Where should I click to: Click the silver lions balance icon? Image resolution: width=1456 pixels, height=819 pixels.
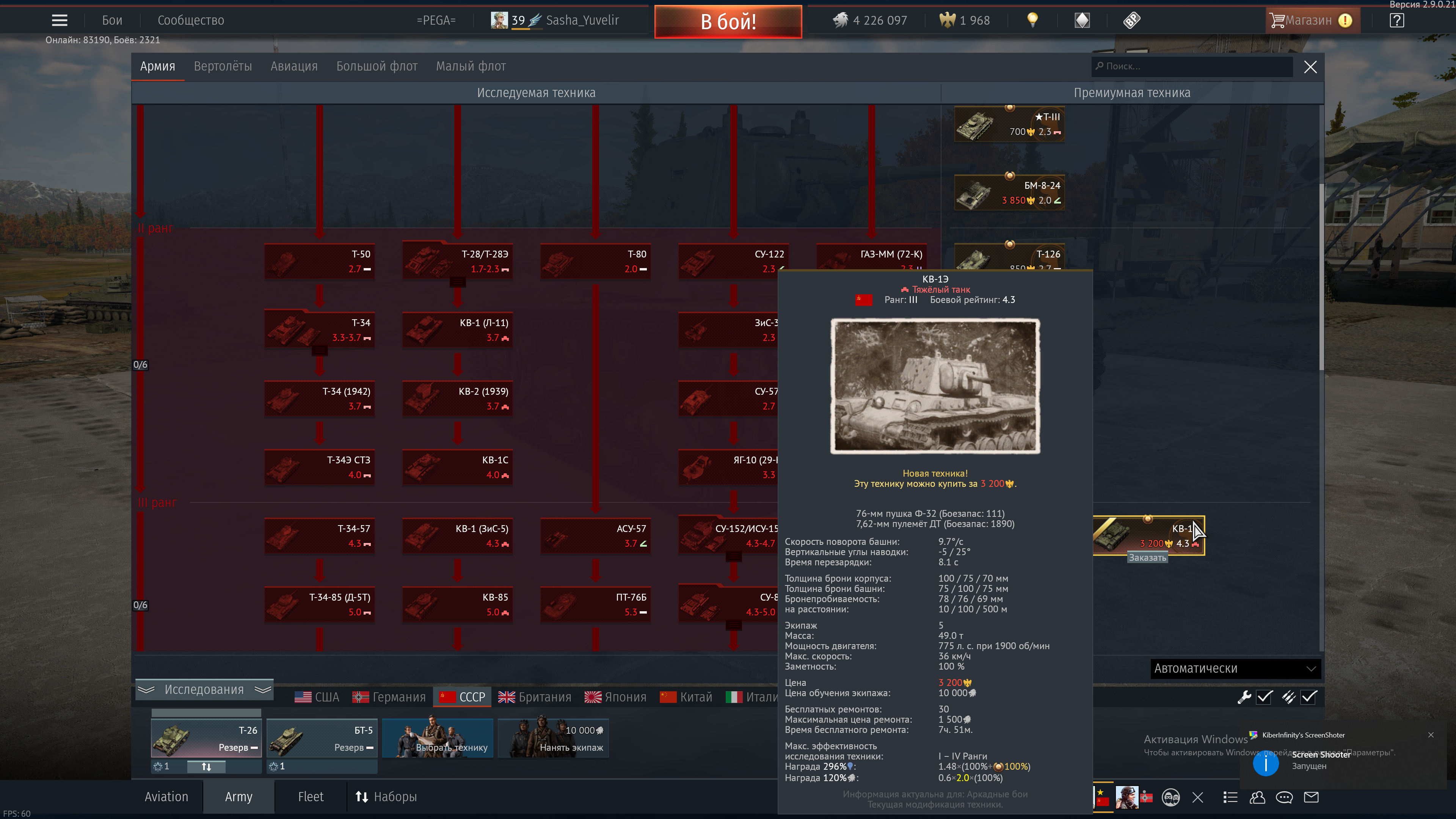click(x=841, y=20)
